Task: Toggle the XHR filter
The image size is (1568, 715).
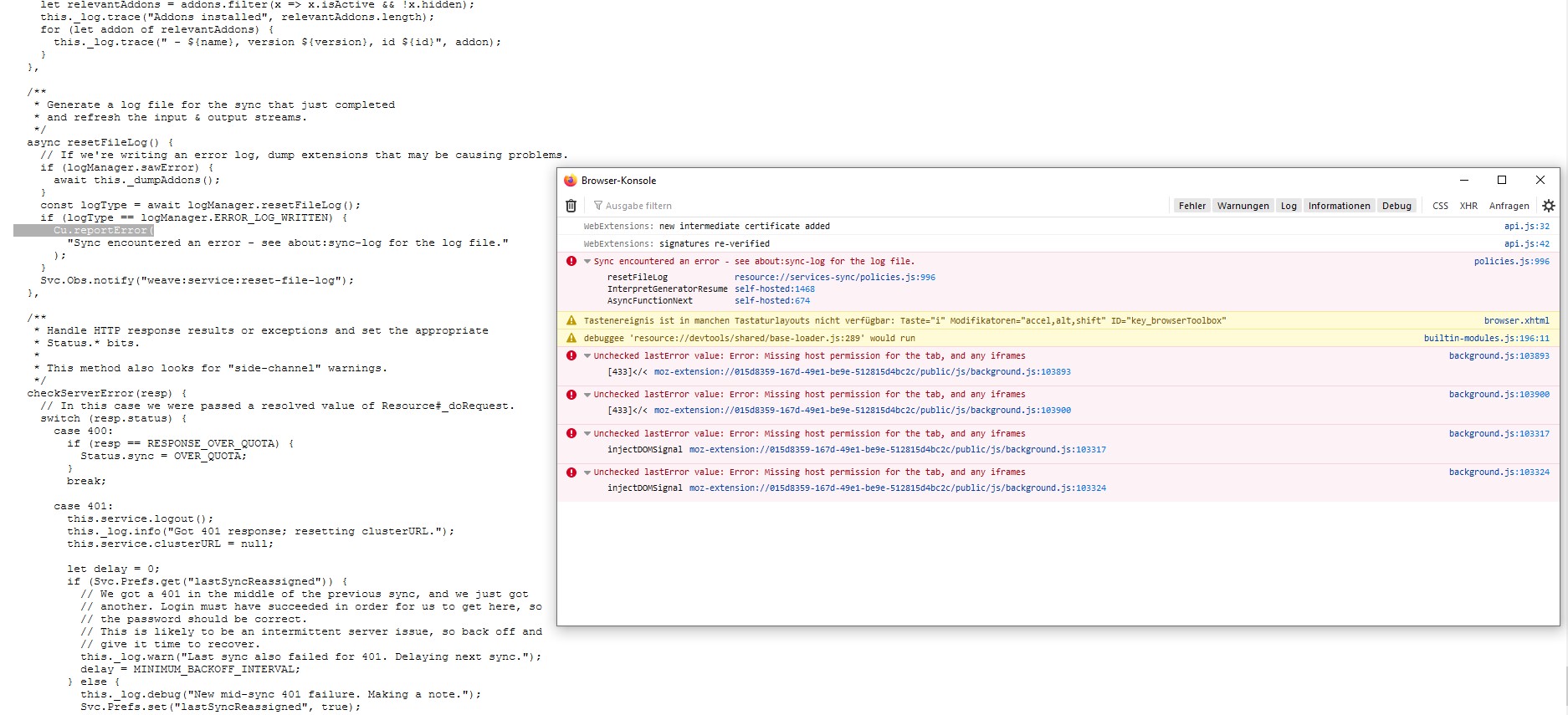Action: [x=1468, y=206]
